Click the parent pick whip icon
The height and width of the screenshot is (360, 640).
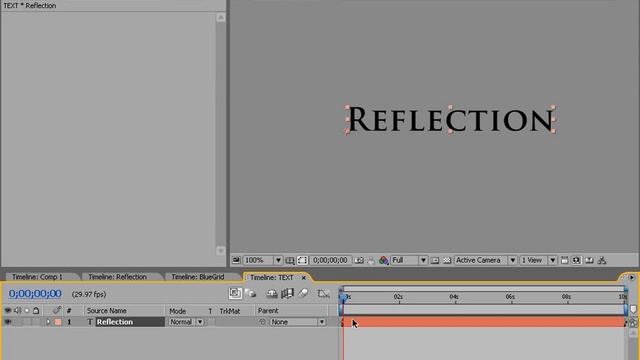262,322
